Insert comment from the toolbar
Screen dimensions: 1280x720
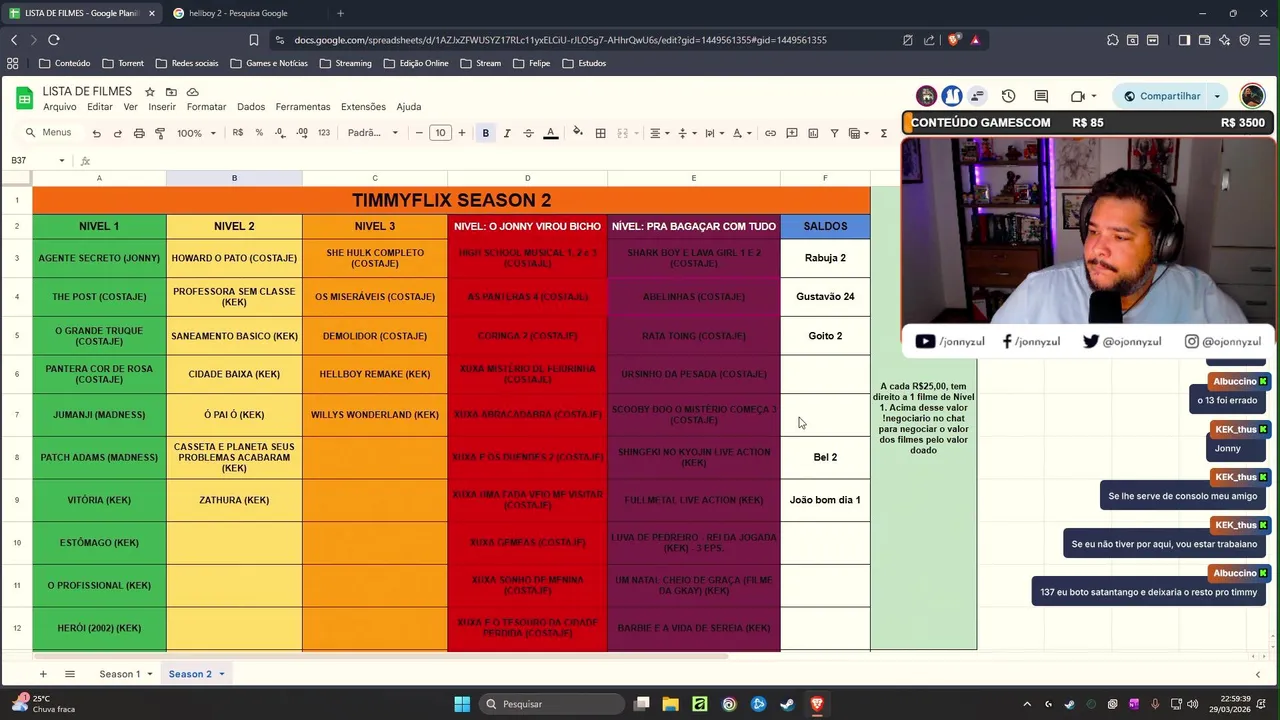click(791, 133)
